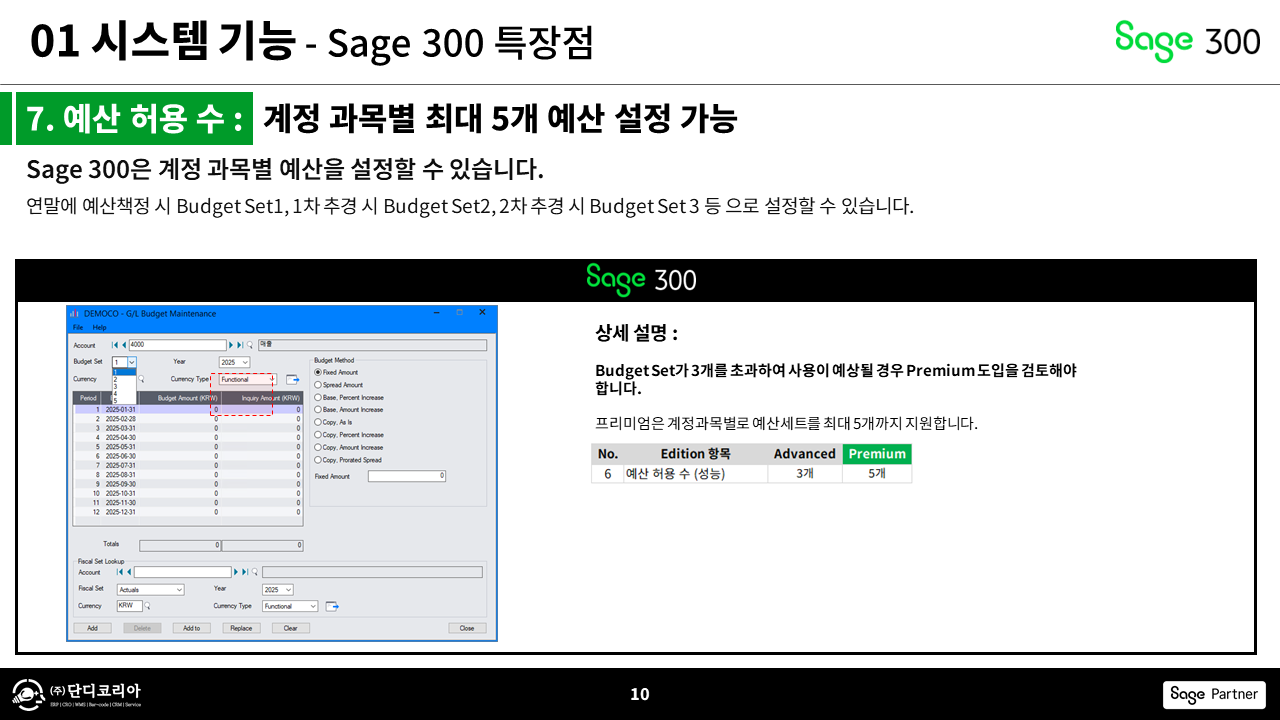The height and width of the screenshot is (720, 1280).
Task: Click the 단디코리아 logo in the footer
Action: pos(76,694)
